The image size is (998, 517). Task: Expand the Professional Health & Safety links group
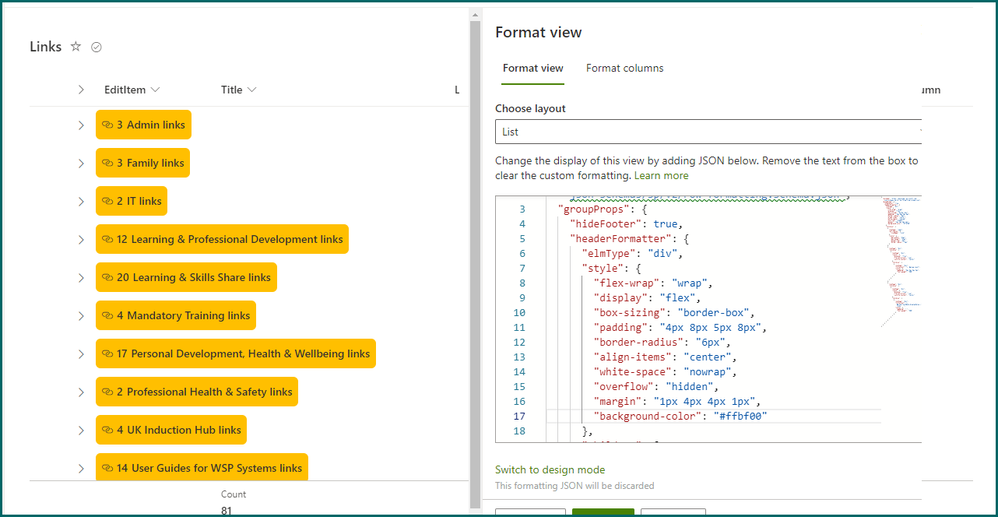(81, 392)
